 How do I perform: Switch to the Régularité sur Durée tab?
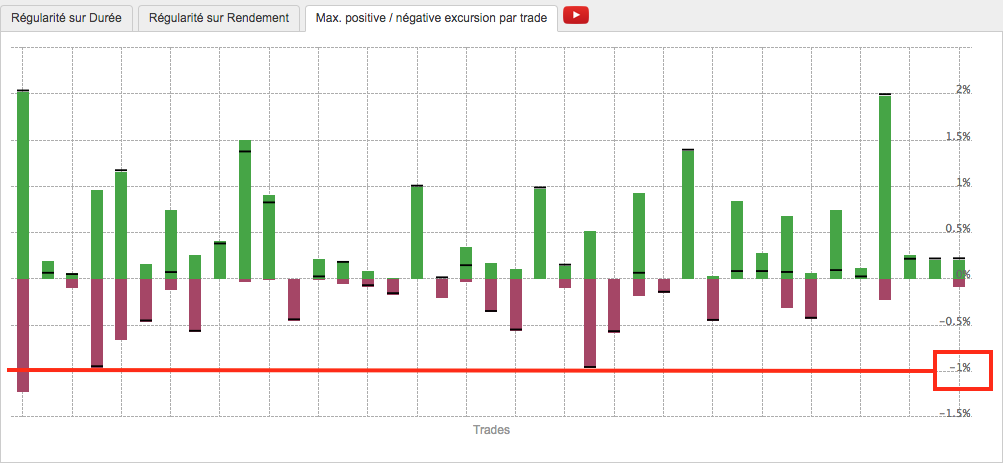[67, 18]
